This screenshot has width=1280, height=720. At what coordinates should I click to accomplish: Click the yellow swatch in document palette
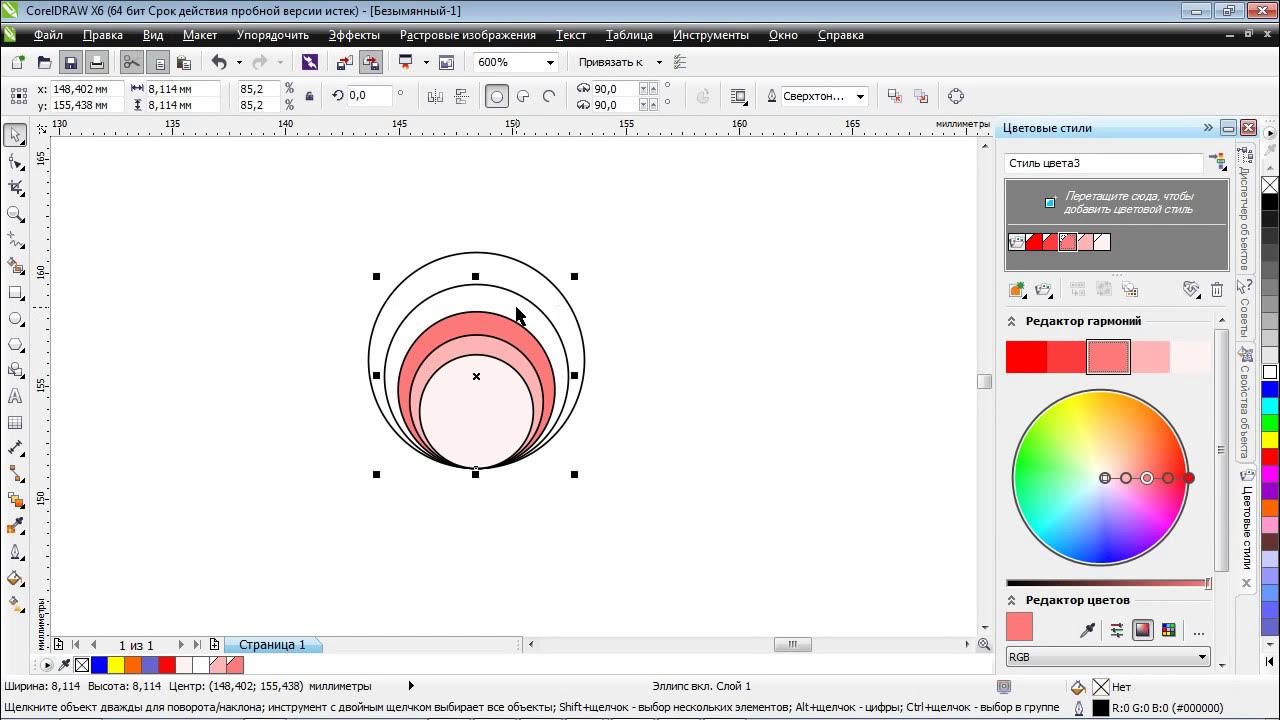[x=115, y=665]
